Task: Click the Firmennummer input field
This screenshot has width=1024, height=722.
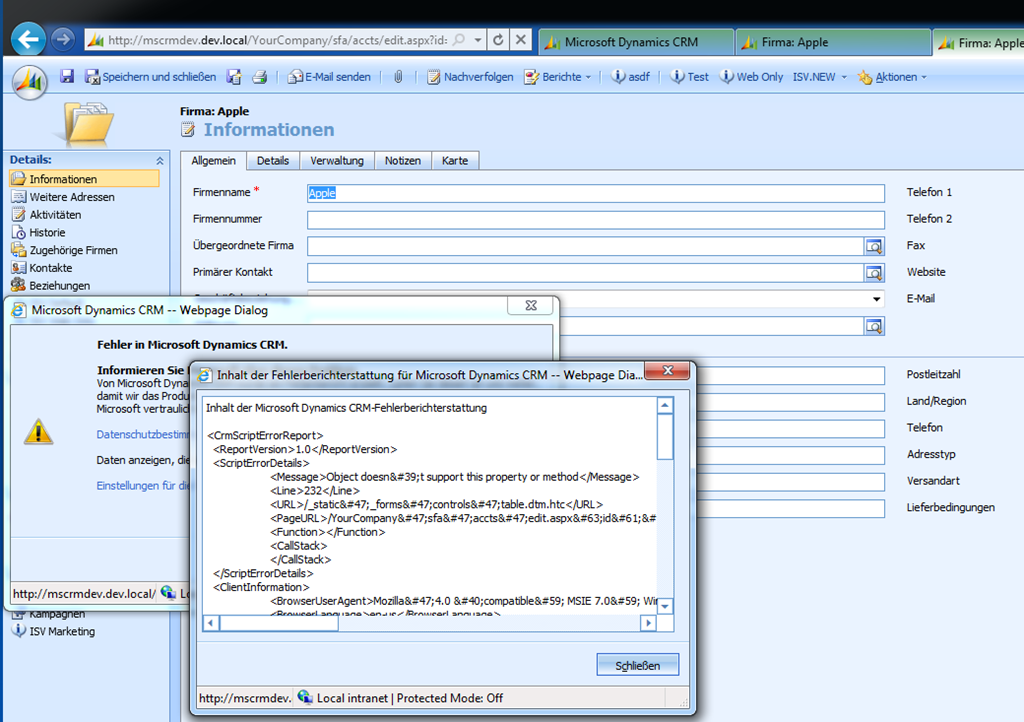Action: click(596, 219)
